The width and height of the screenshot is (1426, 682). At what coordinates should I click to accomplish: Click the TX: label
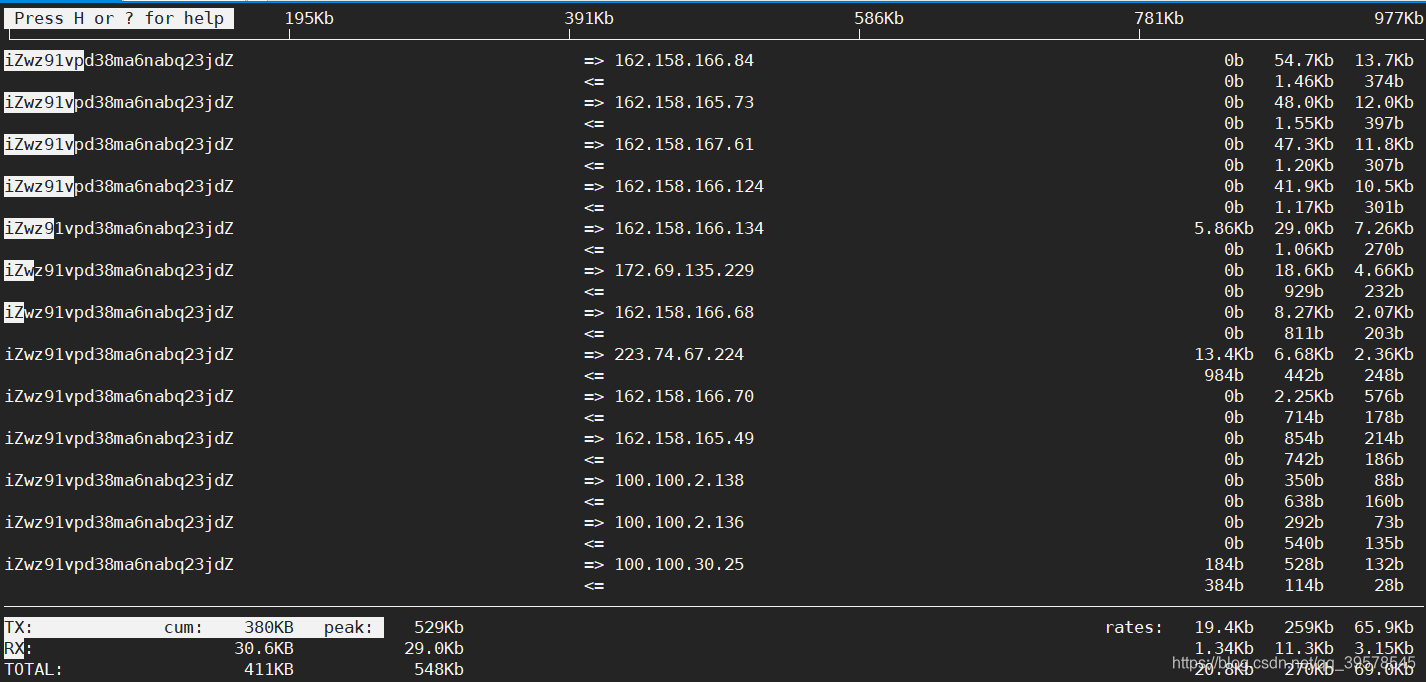19,628
